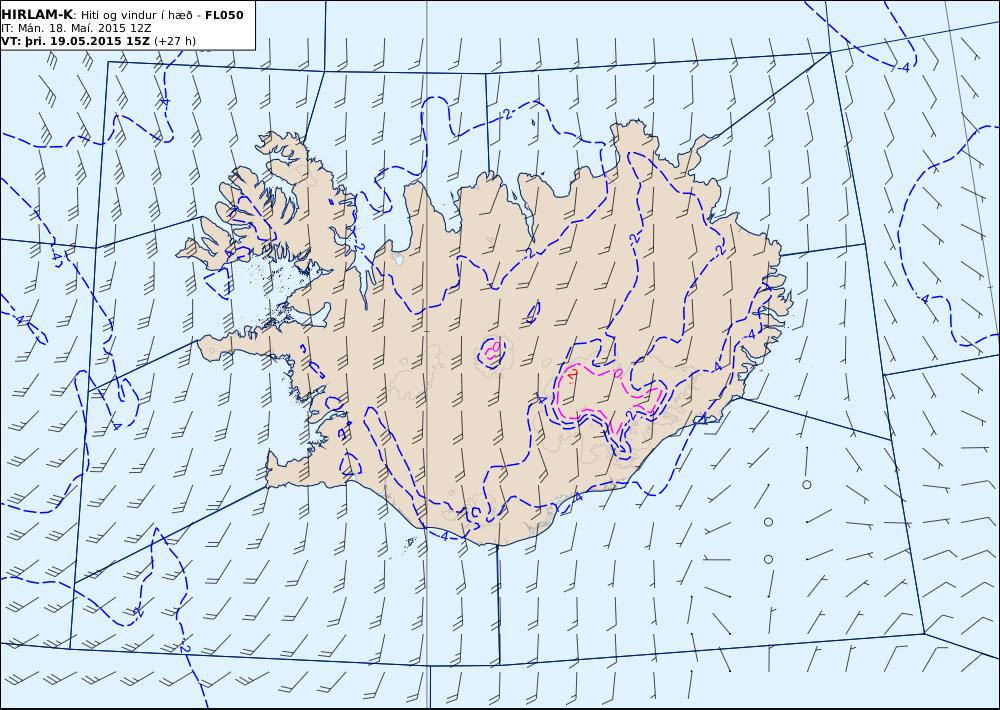Click the red '2' temperature contour label
The width and height of the screenshot is (1000, 710).
[x=572, y=373]
